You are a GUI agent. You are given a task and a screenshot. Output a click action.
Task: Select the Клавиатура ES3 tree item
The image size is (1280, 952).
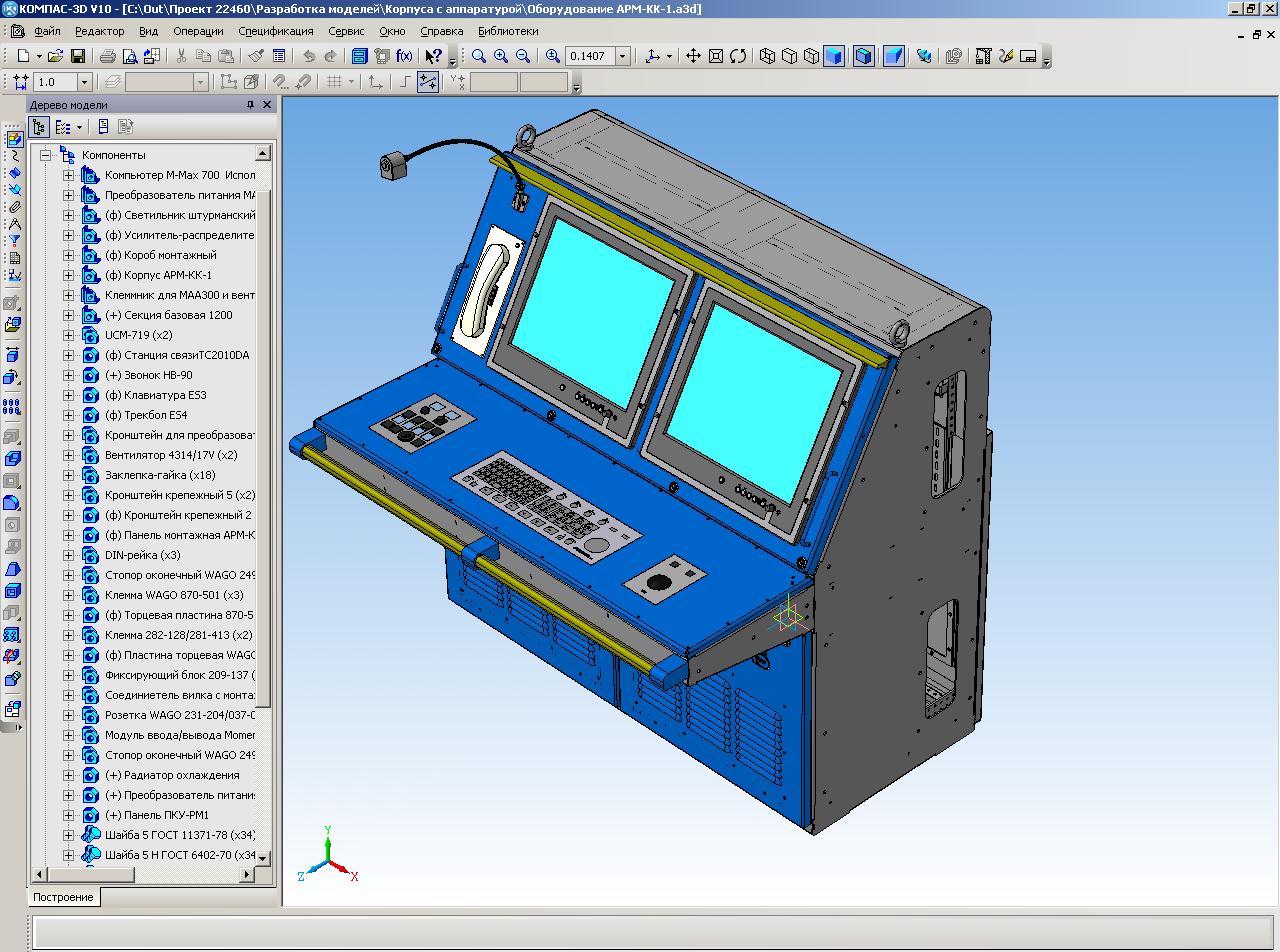coord(155,395)
